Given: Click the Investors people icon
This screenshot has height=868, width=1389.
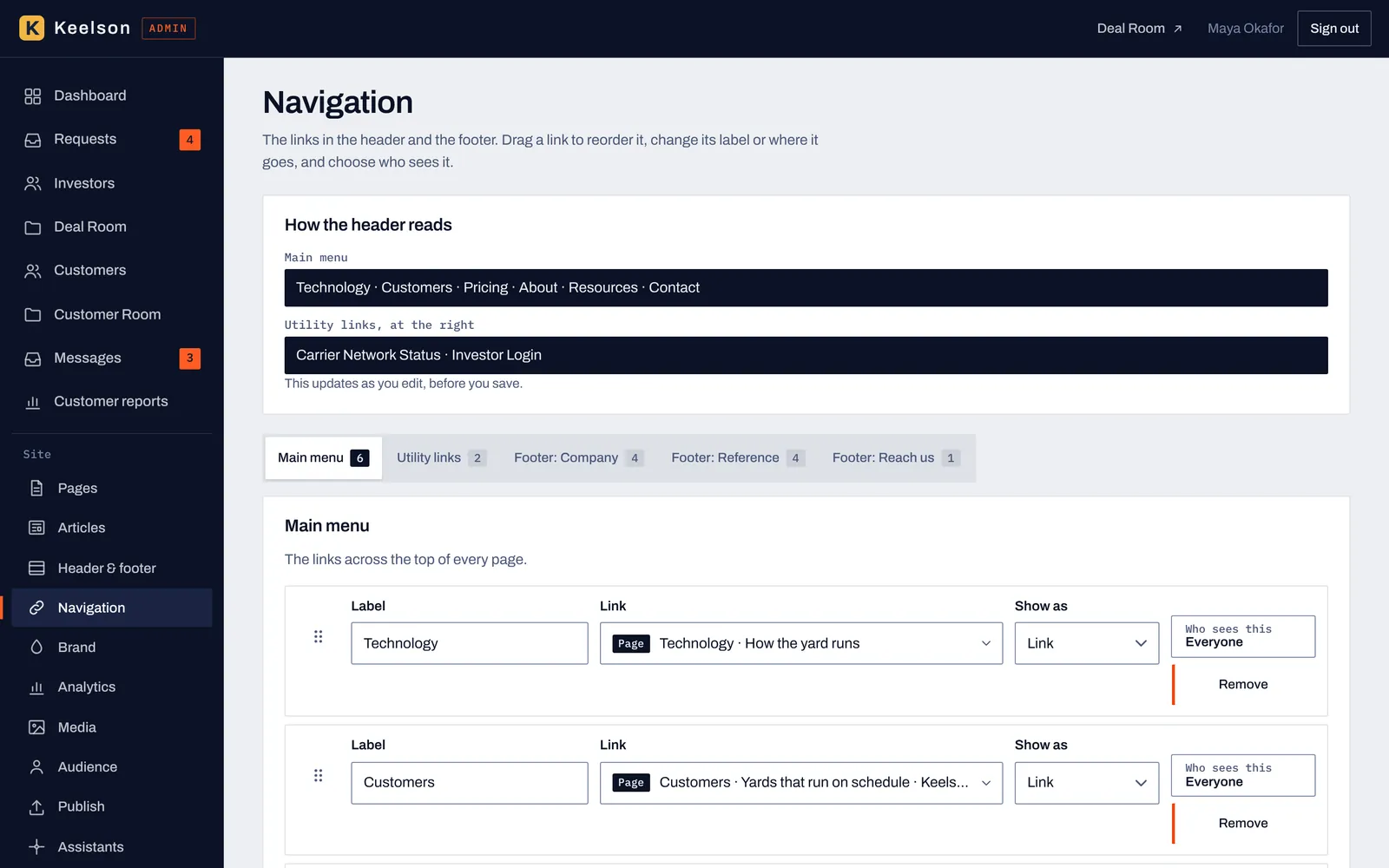Looking at the screenshot, I should (x=33, y=183).
